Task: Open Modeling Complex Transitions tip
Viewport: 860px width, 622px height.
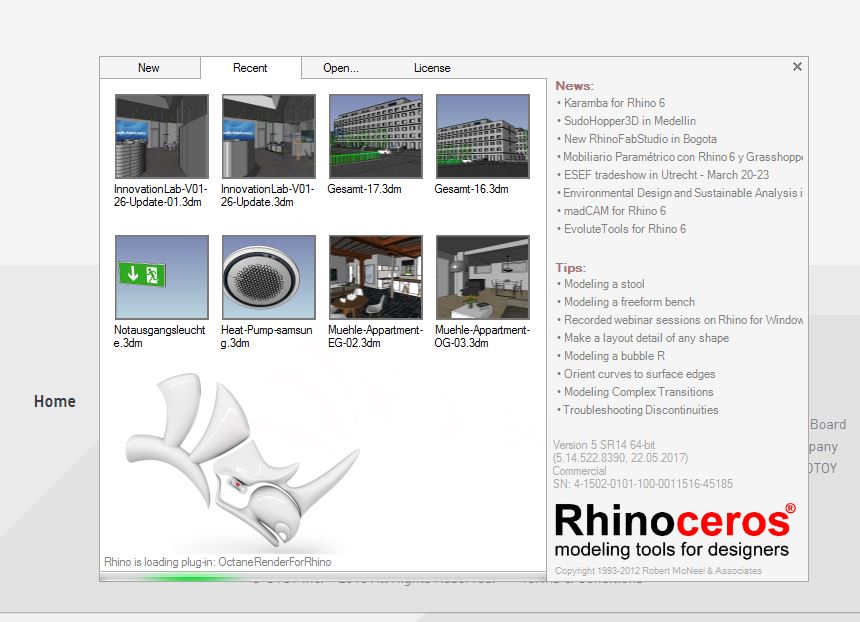Action: 638,392
